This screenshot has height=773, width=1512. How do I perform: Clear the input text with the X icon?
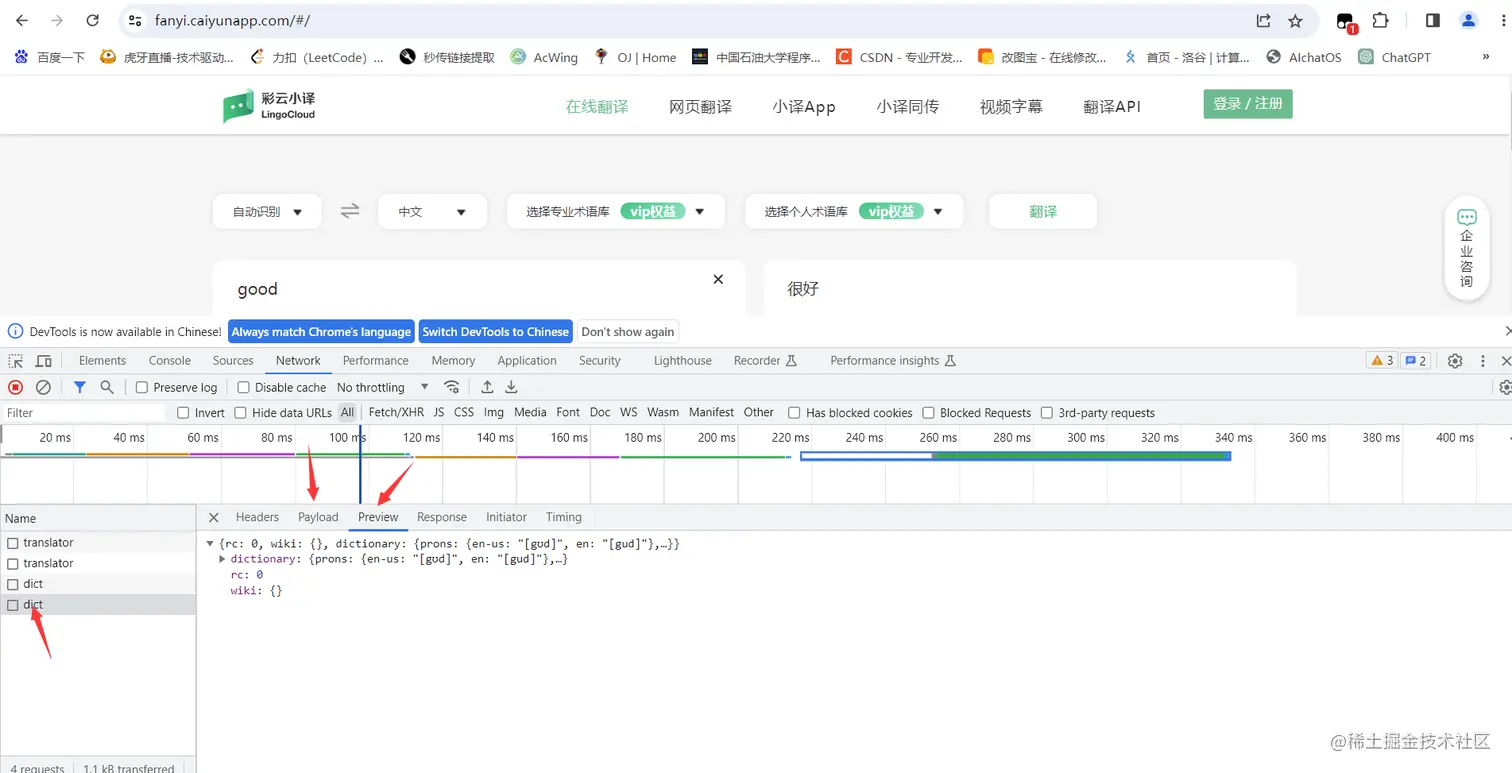click(718, 279)
